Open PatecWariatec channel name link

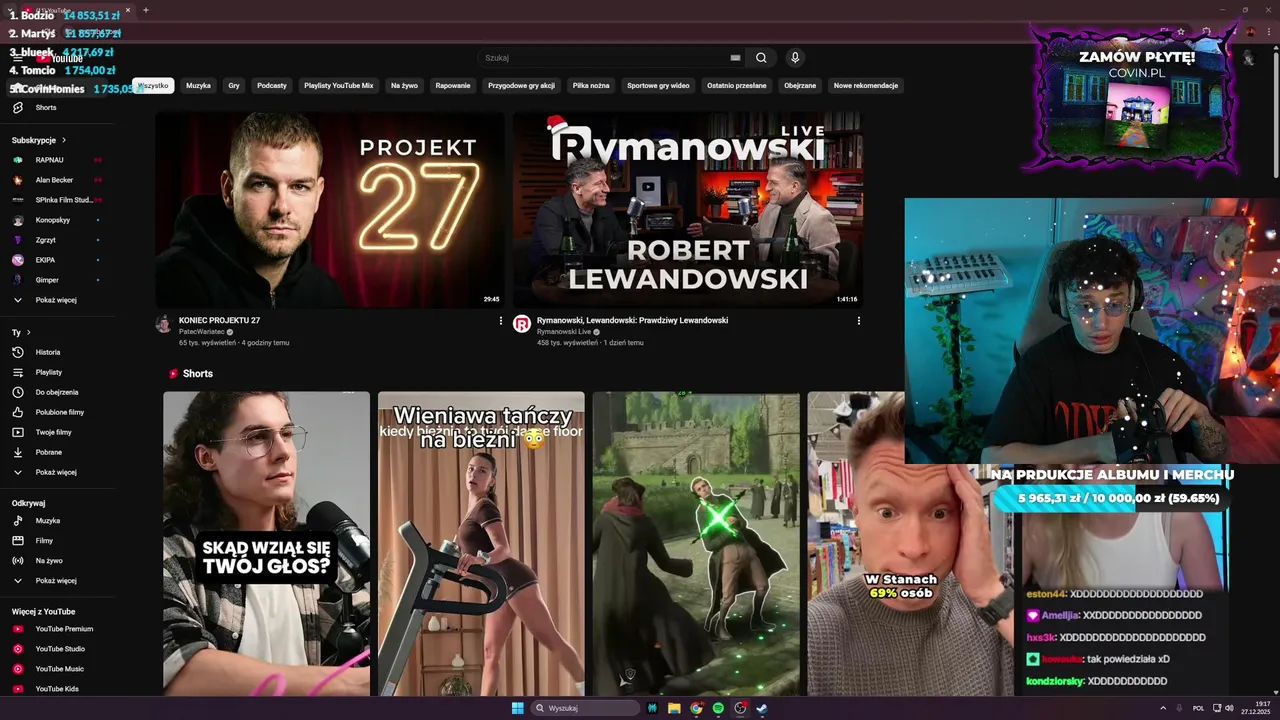click(x=202, y=332)
